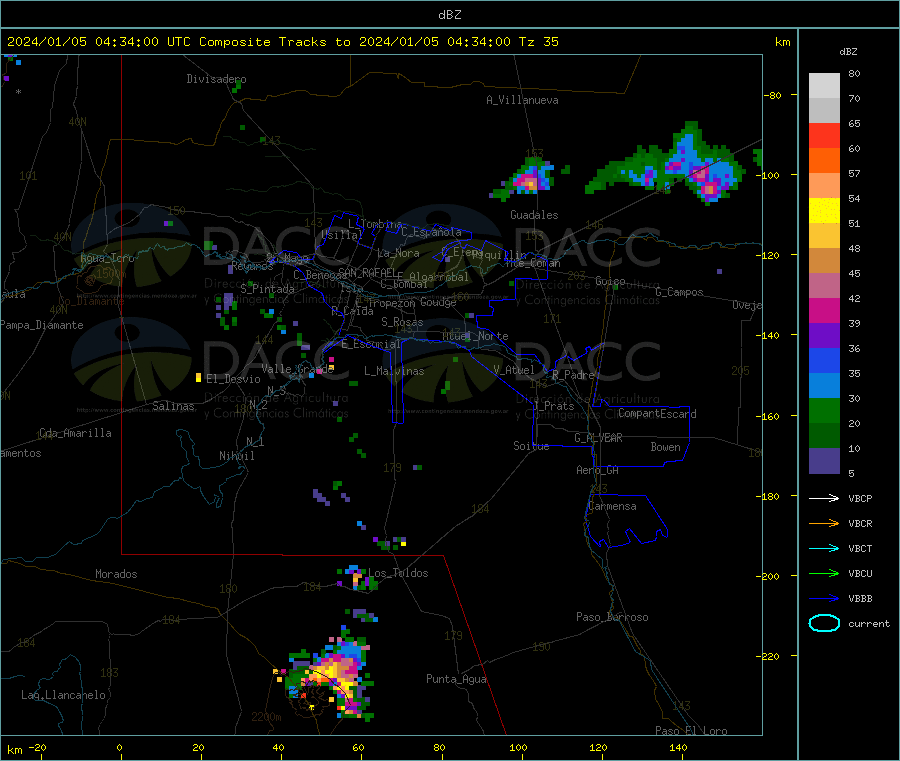
Task: Select the 5-10 dBZ purple swatch
Action: click(x=824, y=461)
